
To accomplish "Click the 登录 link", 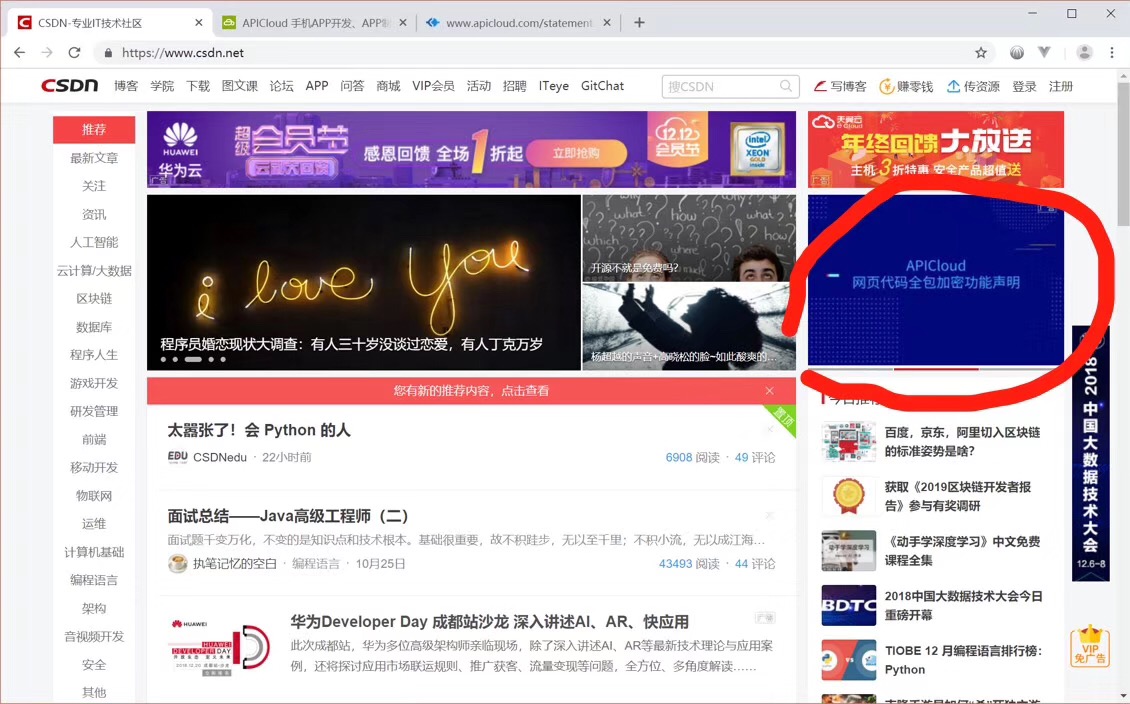I will pos(1024,87).
